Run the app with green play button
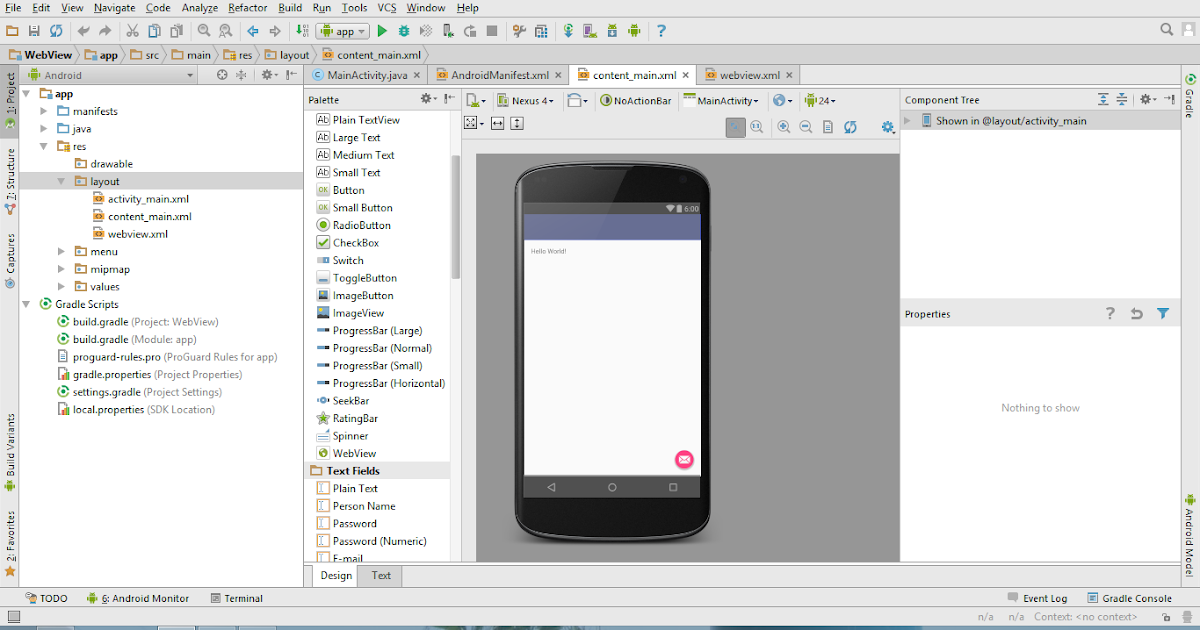The width and height of the screenshot is (1200, 630). click(x=382, y=31)
